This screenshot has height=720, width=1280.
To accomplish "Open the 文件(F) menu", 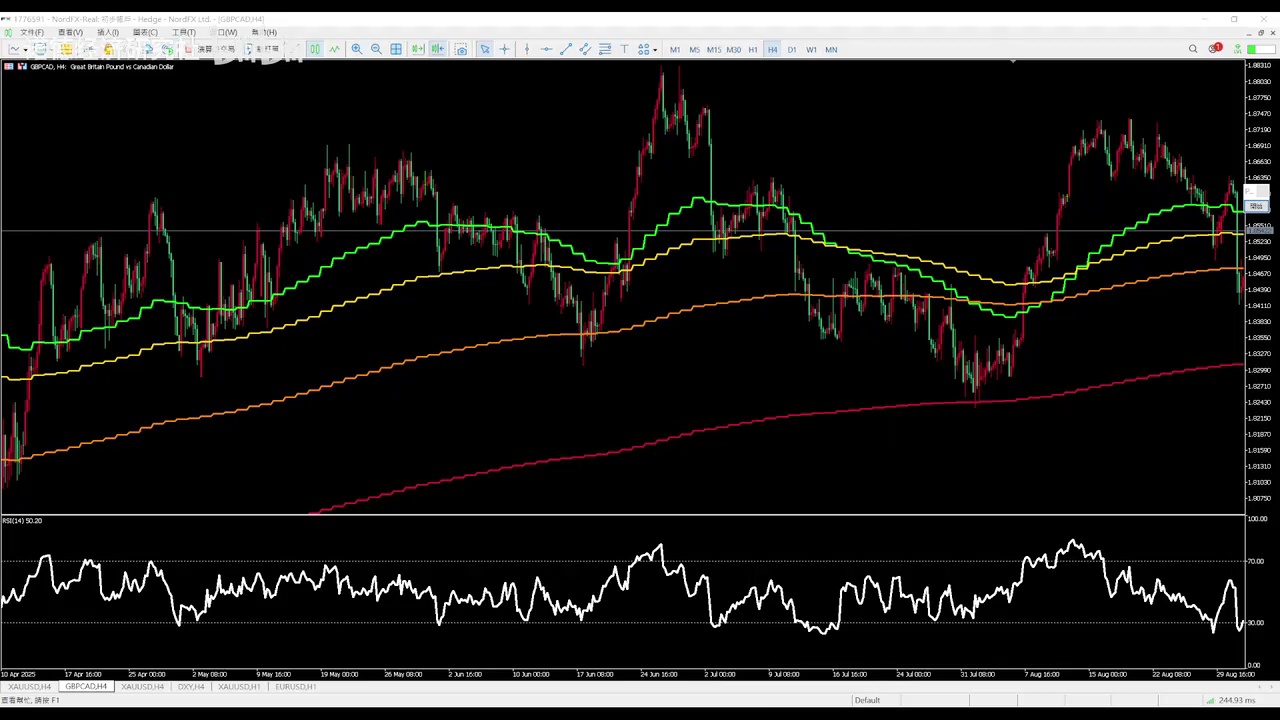I will (31, 32).
